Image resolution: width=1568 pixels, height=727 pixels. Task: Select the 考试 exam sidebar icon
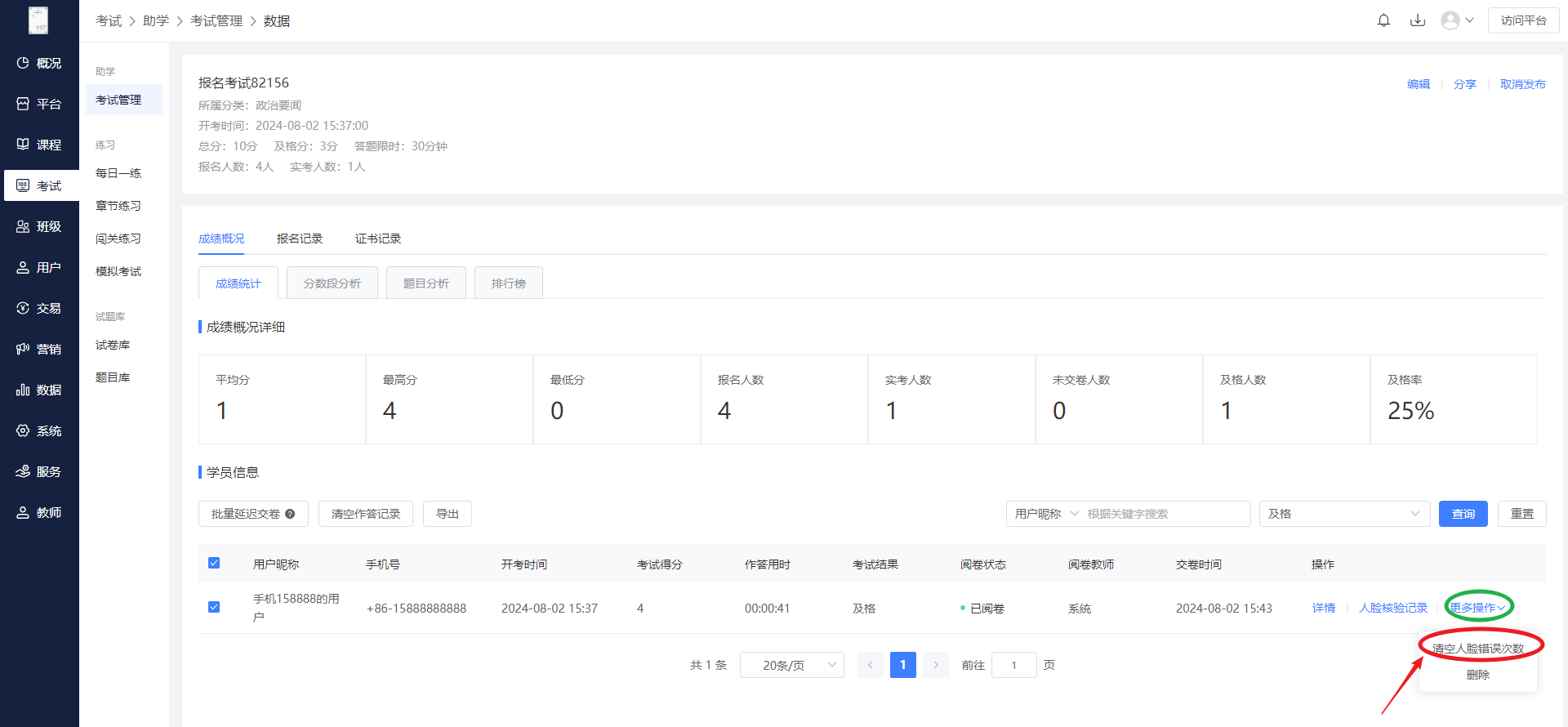pyautogui.click(x=23, y=185)
